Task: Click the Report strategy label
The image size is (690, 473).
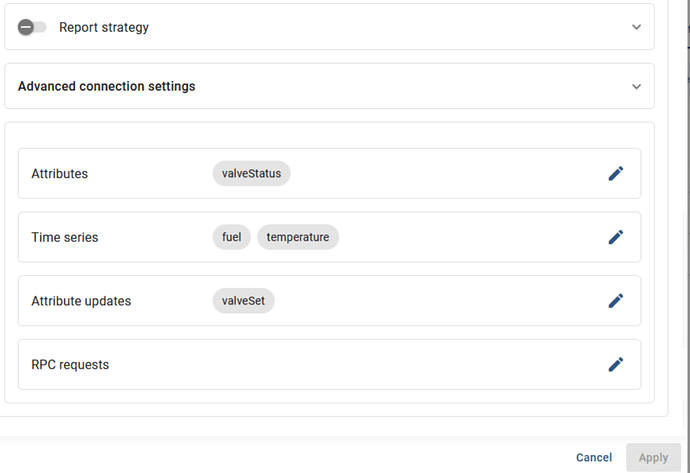Action: pos(104,27)
